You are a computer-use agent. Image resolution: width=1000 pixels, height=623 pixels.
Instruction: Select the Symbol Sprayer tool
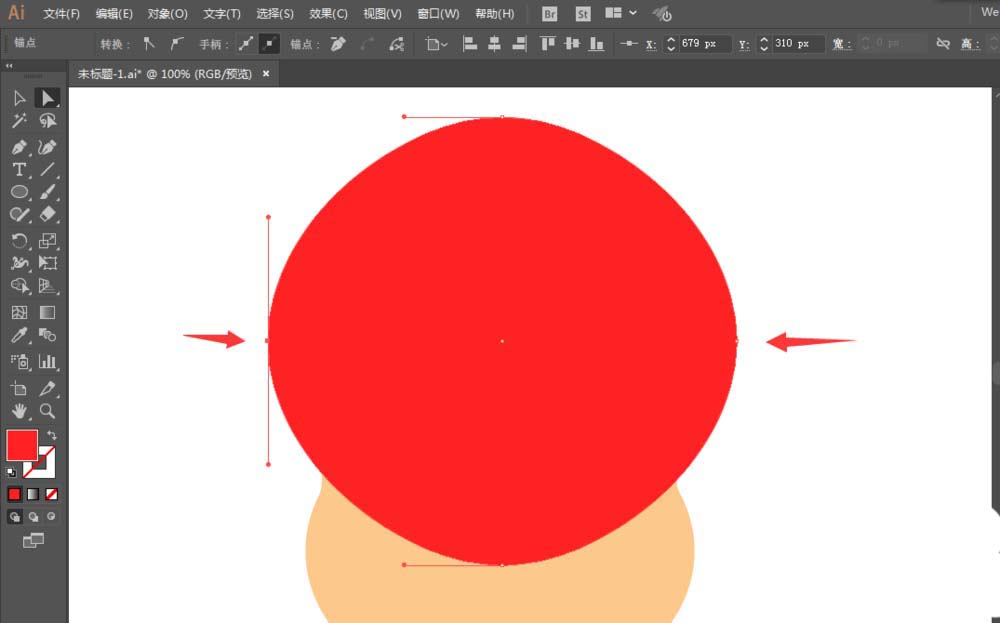[19, 362]
